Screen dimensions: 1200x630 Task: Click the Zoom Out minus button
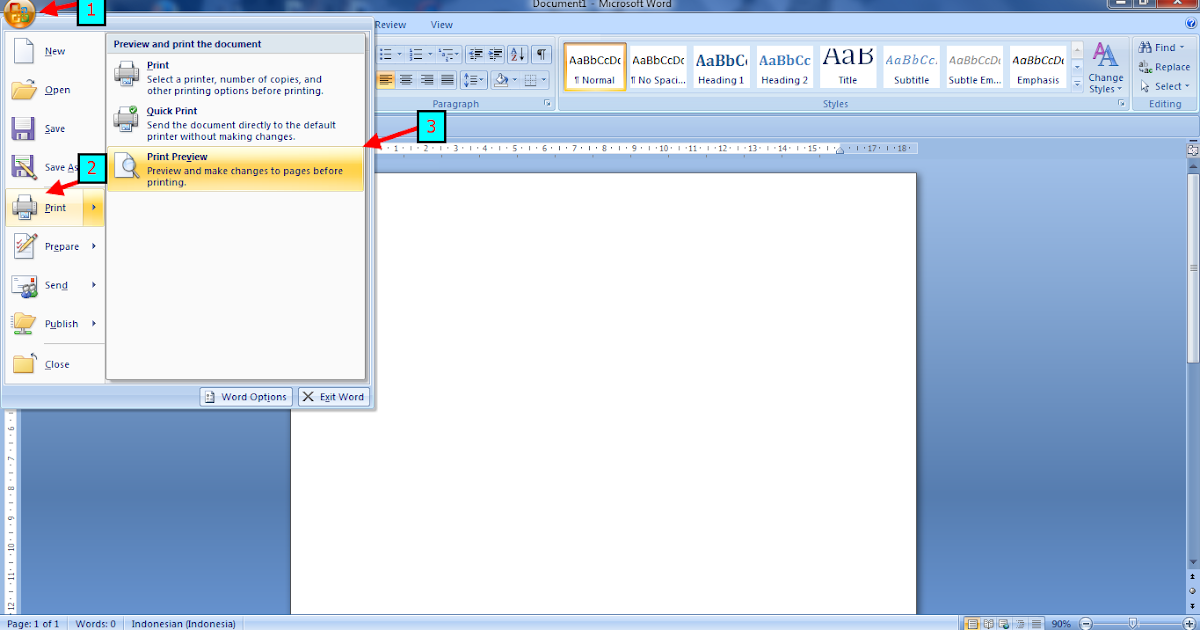(x=1086, y=623)
